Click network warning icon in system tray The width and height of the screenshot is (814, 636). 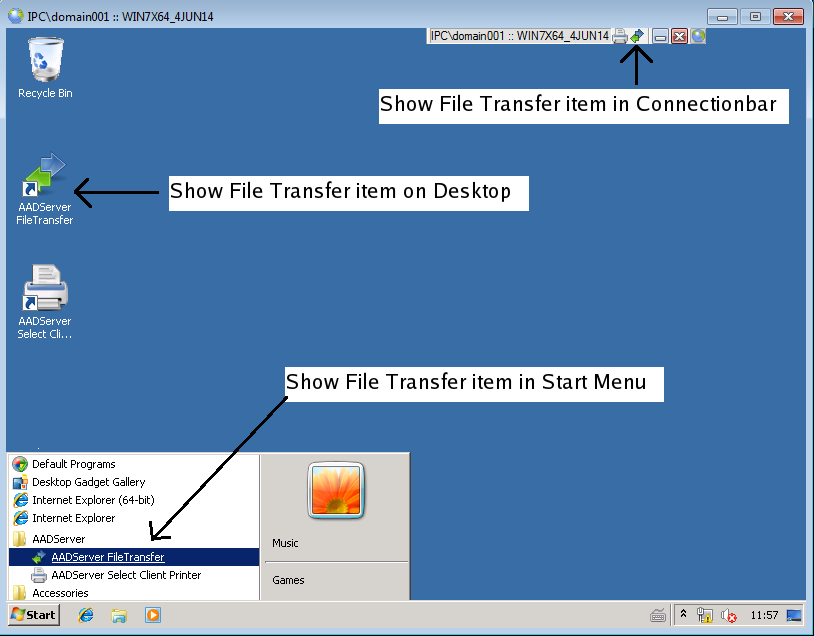(x=705, y=615)
